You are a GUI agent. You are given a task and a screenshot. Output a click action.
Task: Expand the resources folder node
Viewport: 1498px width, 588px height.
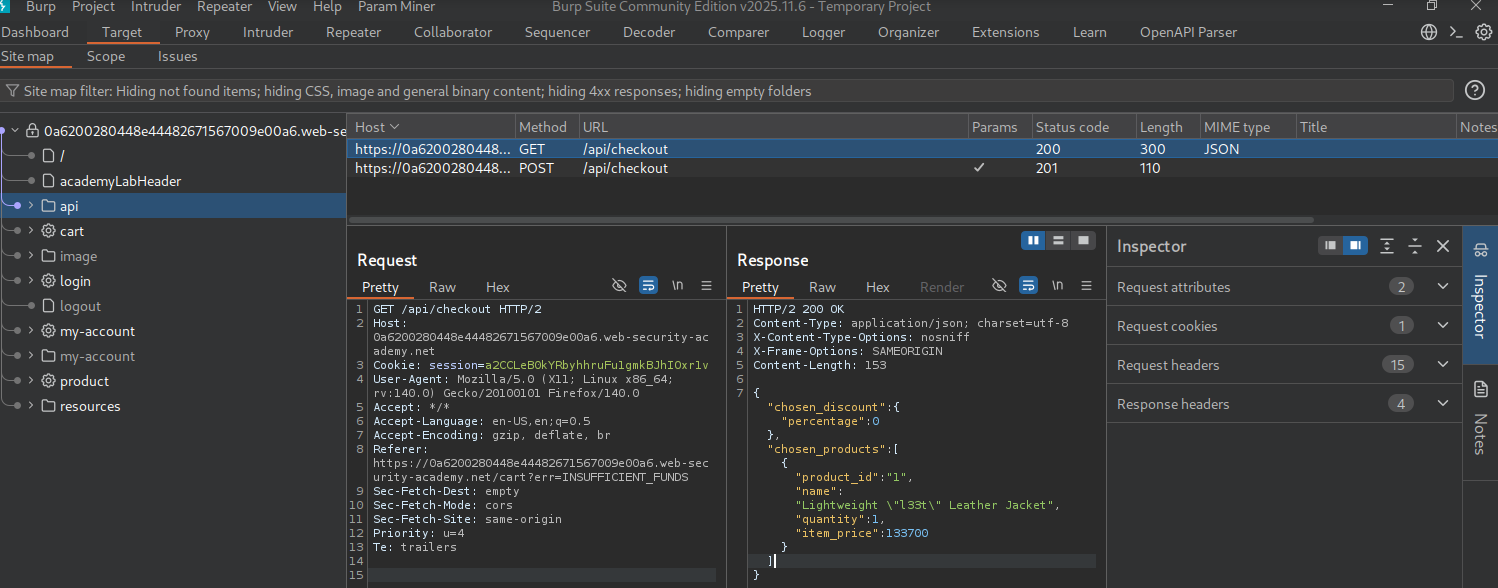(x=31, y=406)
